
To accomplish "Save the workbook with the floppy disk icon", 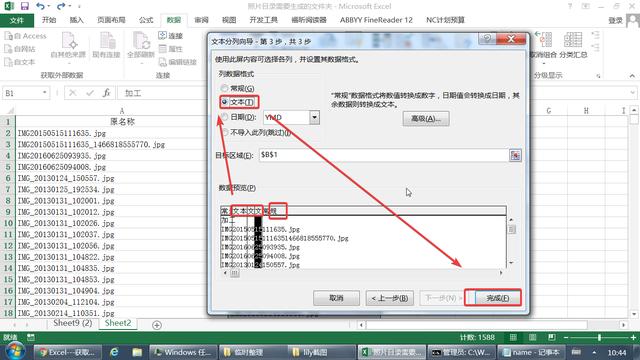I will pyautogui.click(x=24, y=6).
